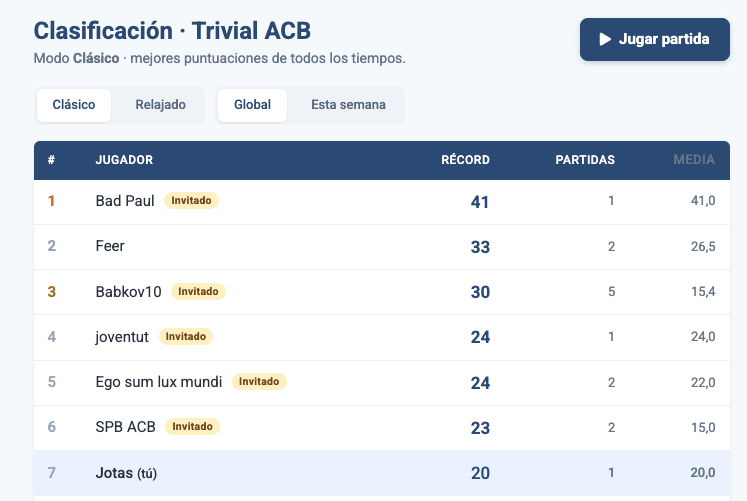Image resolution: width=747 pixels, height=501 pixels.
Task: Select player Feer in the ranking
Action: pyautogui.click(x=110, y=246)
